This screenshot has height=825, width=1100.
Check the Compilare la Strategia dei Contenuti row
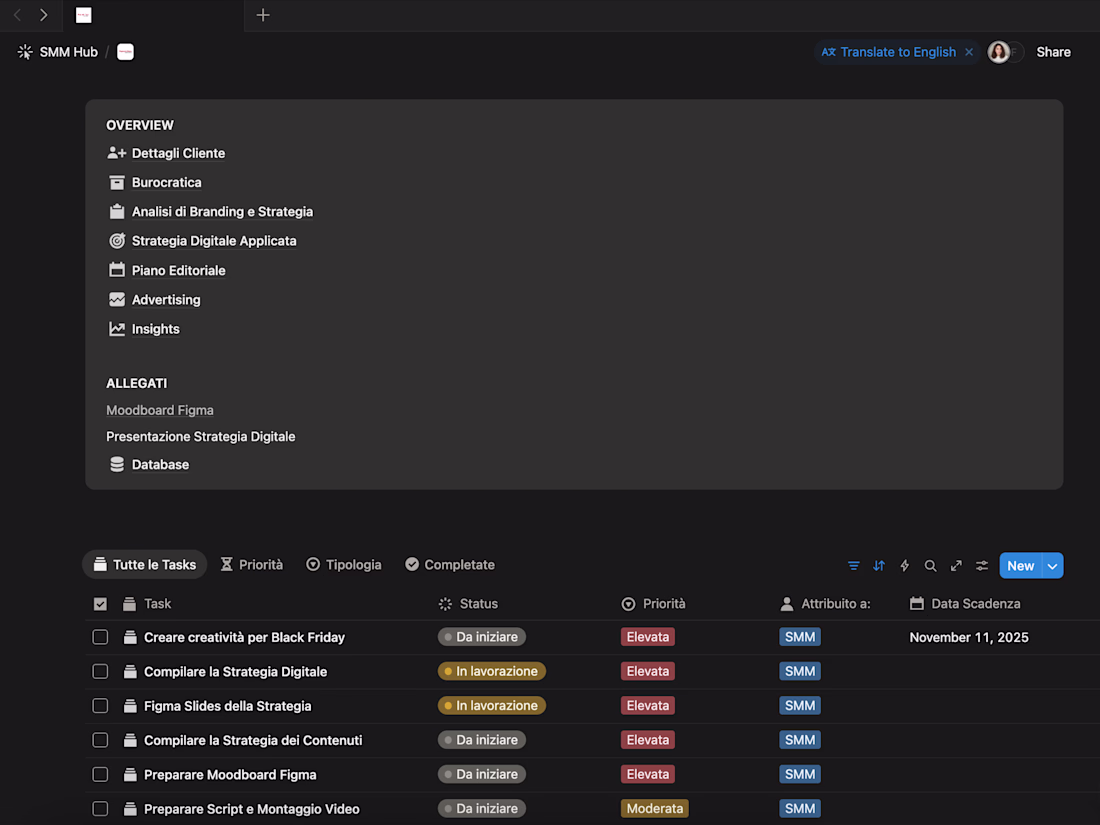point(100,740)
